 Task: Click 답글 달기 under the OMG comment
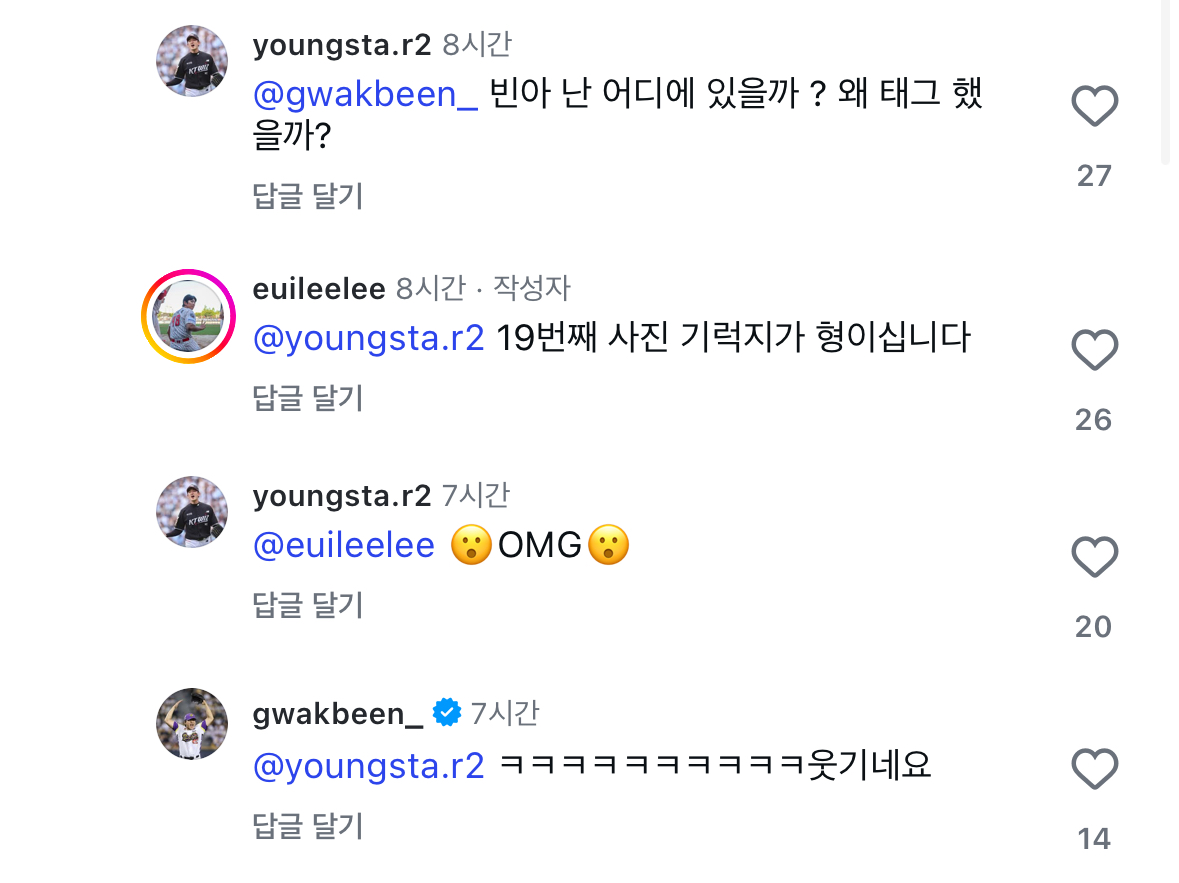pos(308,605)
